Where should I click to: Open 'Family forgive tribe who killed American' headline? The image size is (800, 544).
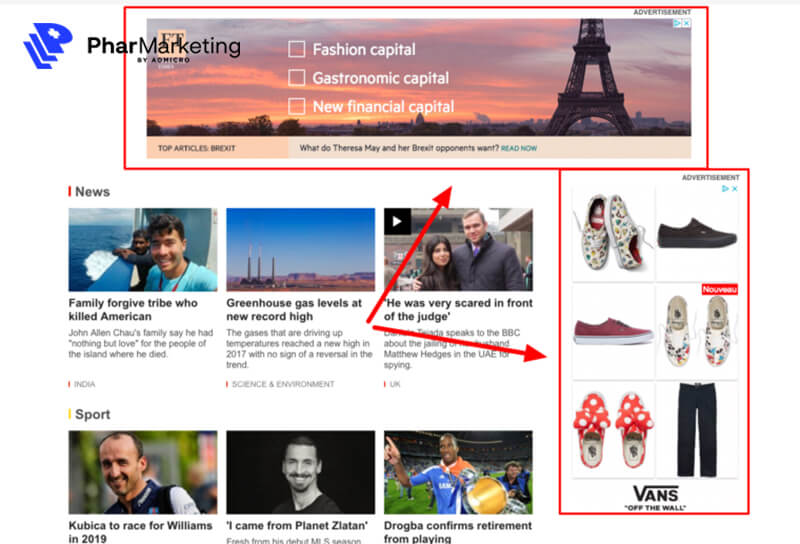(133, 310)
